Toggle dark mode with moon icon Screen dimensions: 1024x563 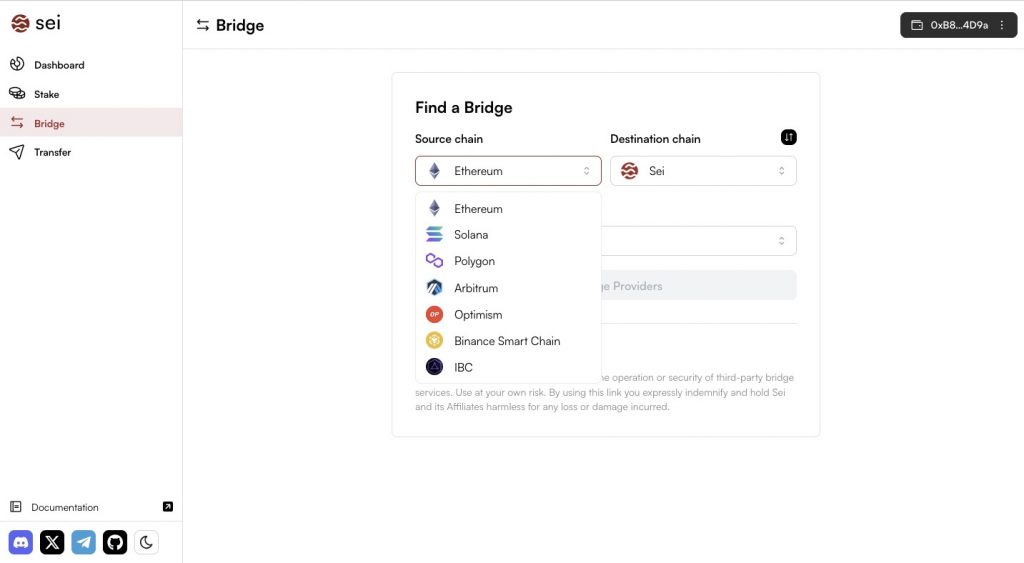click(x=146, y=542)
